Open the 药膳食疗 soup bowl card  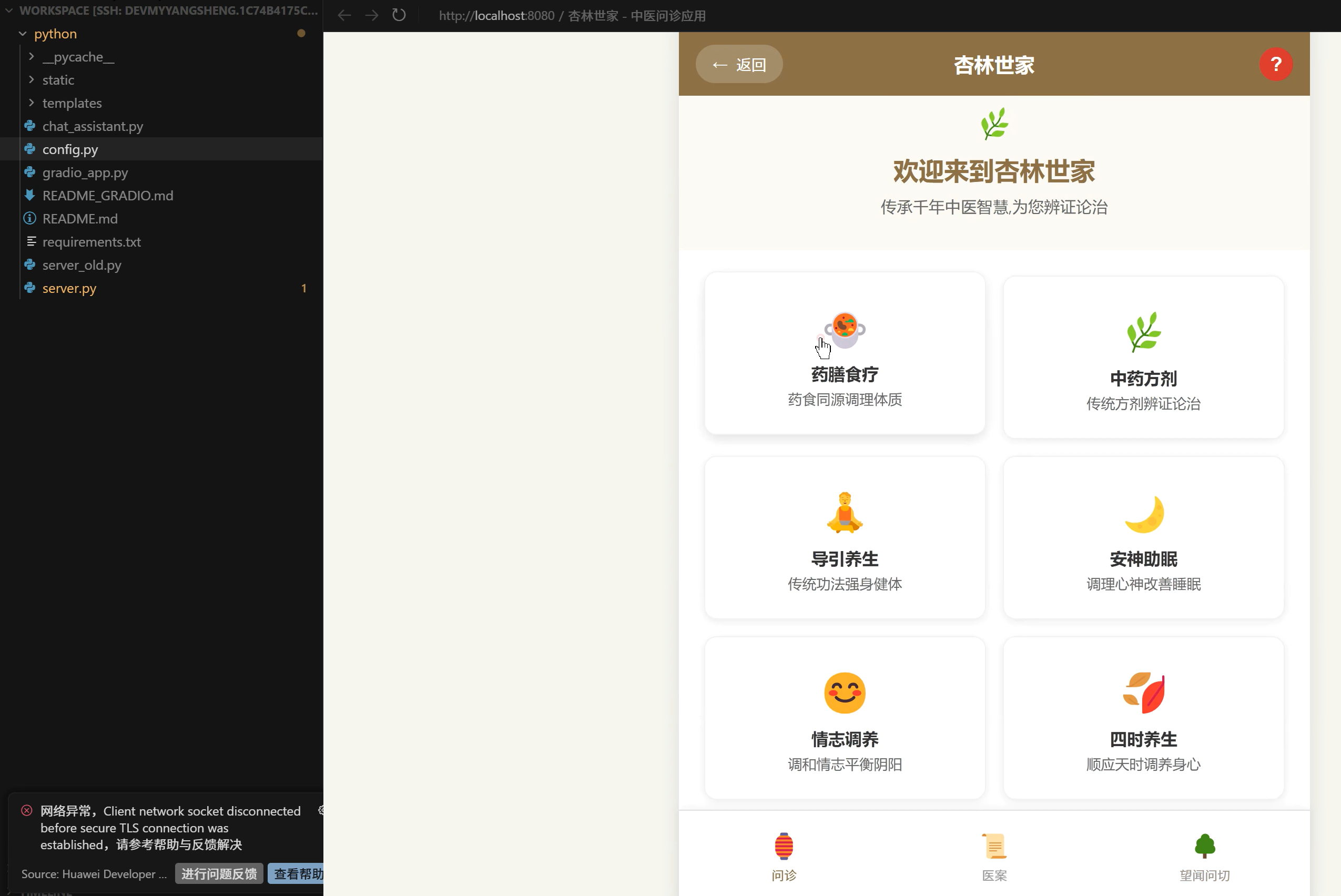pyautogui.click(x=845, y=353)
